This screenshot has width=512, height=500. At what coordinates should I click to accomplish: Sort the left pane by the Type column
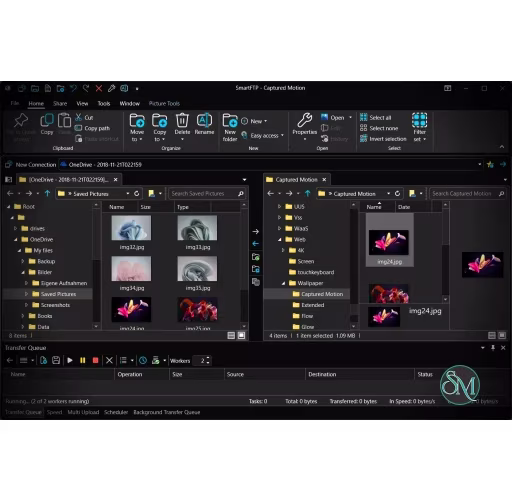coord(192,207)
